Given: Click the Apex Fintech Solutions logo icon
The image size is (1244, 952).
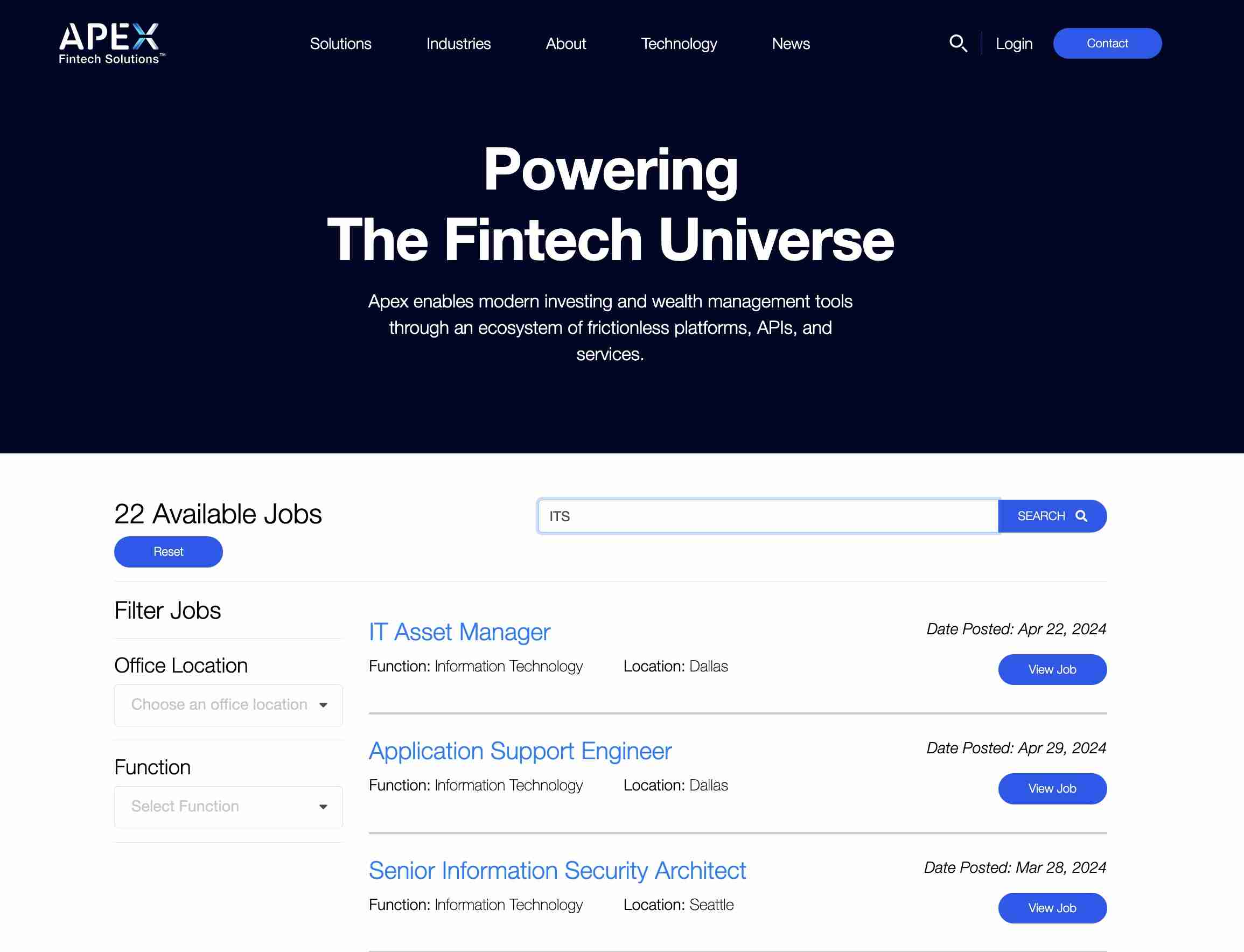Looking at the screenshot, I should pos(112,43).
